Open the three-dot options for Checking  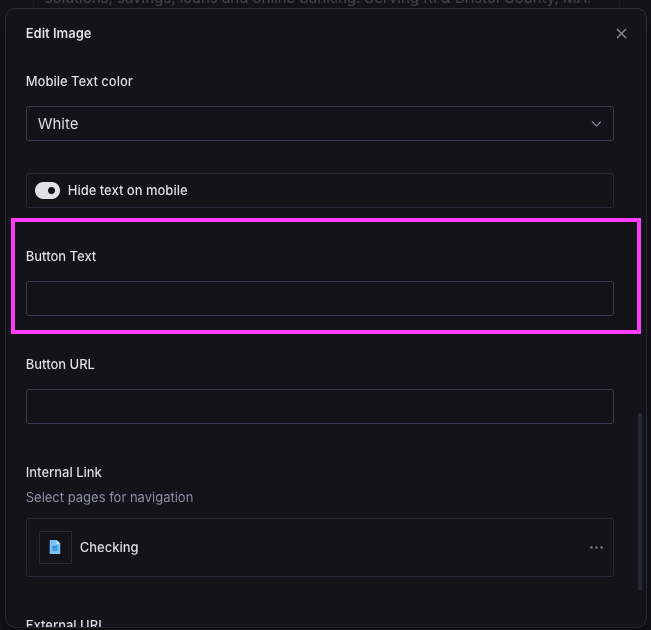pyautogui.click(x=596, y=547)
